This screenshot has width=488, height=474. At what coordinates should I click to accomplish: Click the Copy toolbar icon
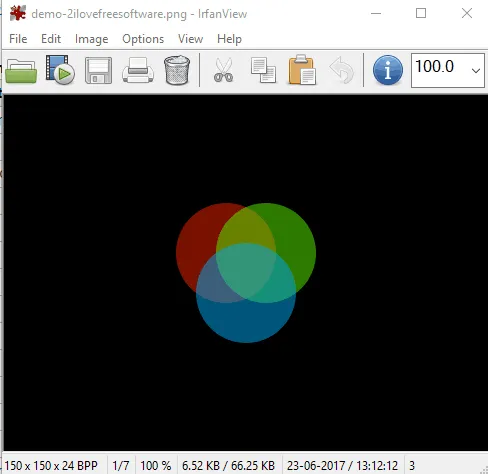(x=263, y=70)
